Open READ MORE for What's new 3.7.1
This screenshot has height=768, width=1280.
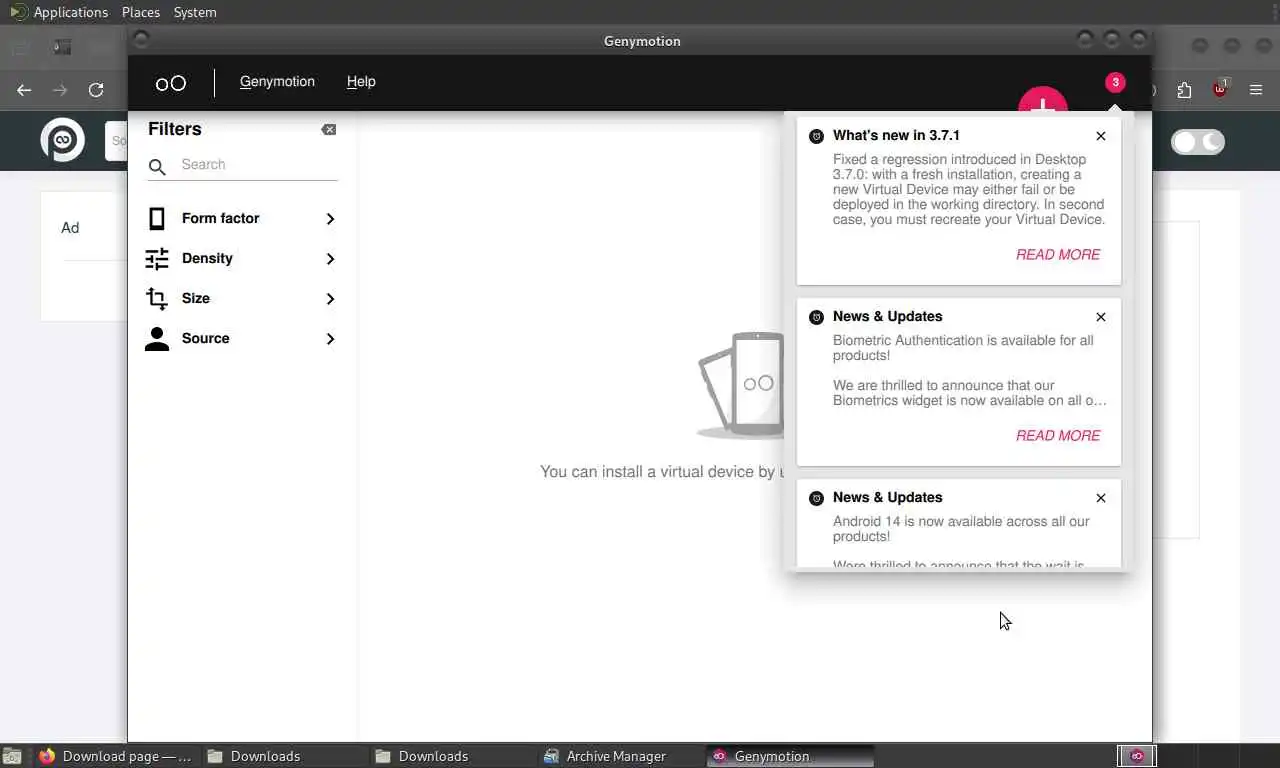[1058, 255]
